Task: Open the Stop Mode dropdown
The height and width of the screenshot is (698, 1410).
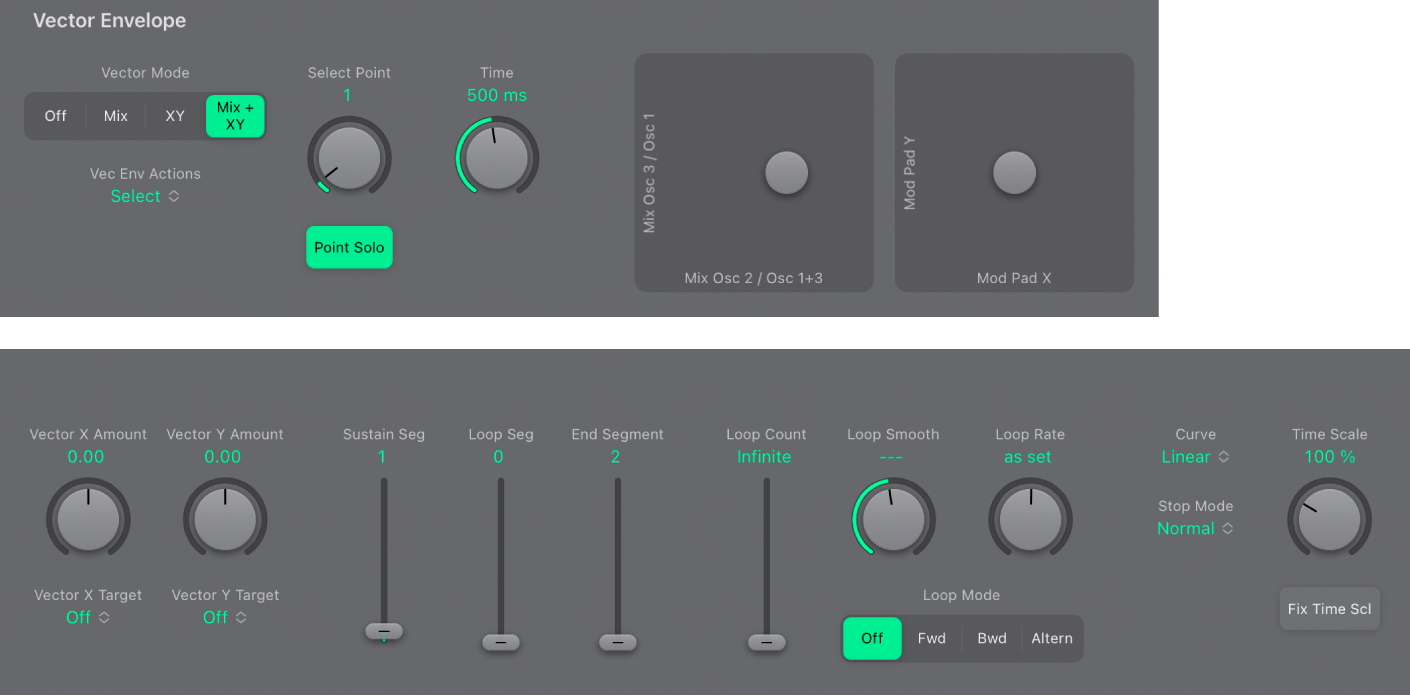Action: 1195,529
